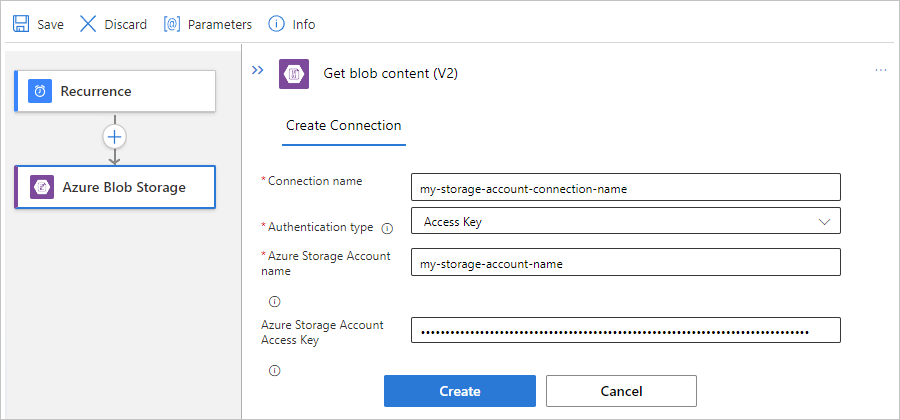Click the Connection name input field

click(626, 187)
